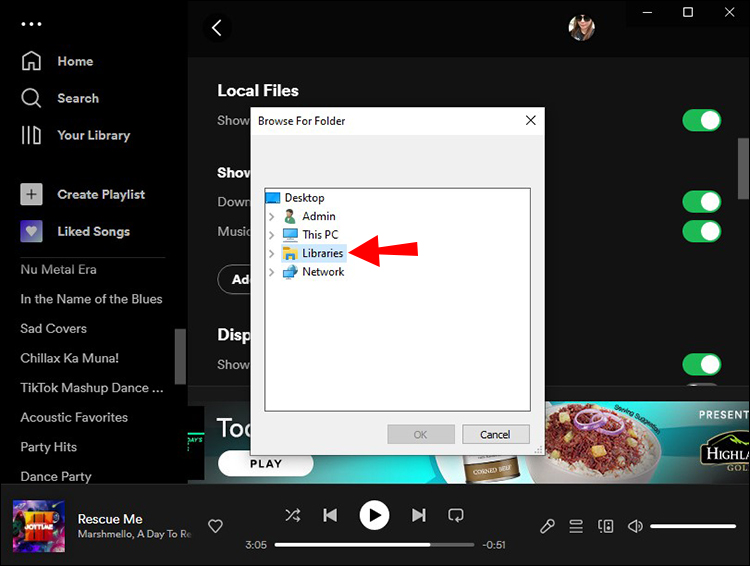Open lyrics microphone icon
The height and width of the screenshot is (566, 750).
coord(547,526)
